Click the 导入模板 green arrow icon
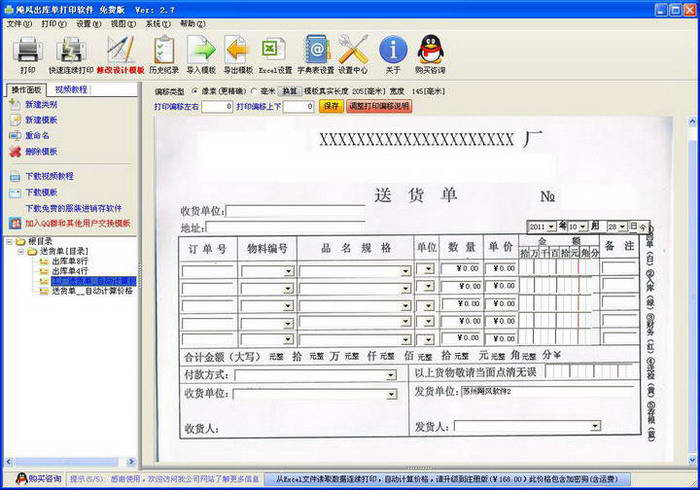The image size is (700, 490). tap(201, 50)
